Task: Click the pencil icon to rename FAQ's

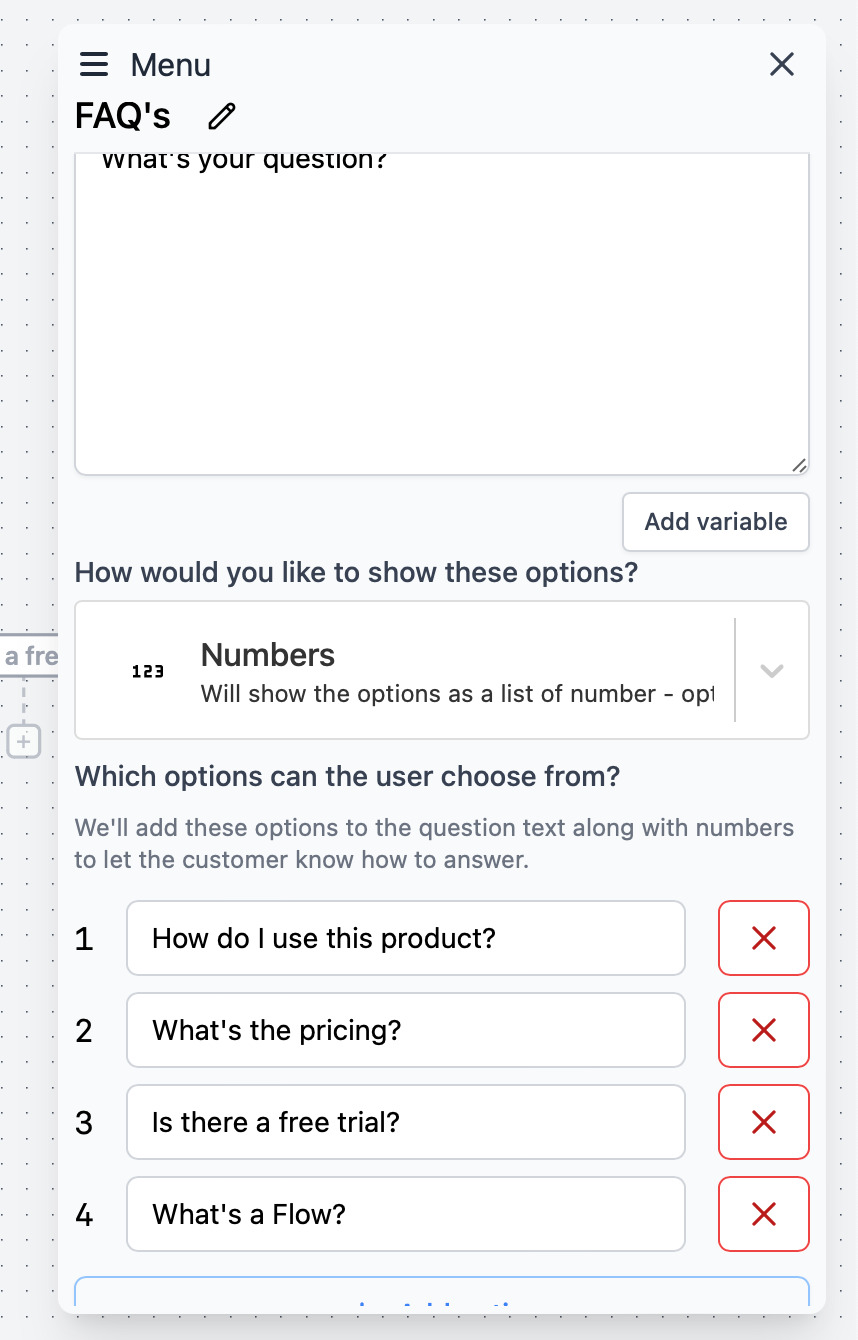Action: [220, 116]
